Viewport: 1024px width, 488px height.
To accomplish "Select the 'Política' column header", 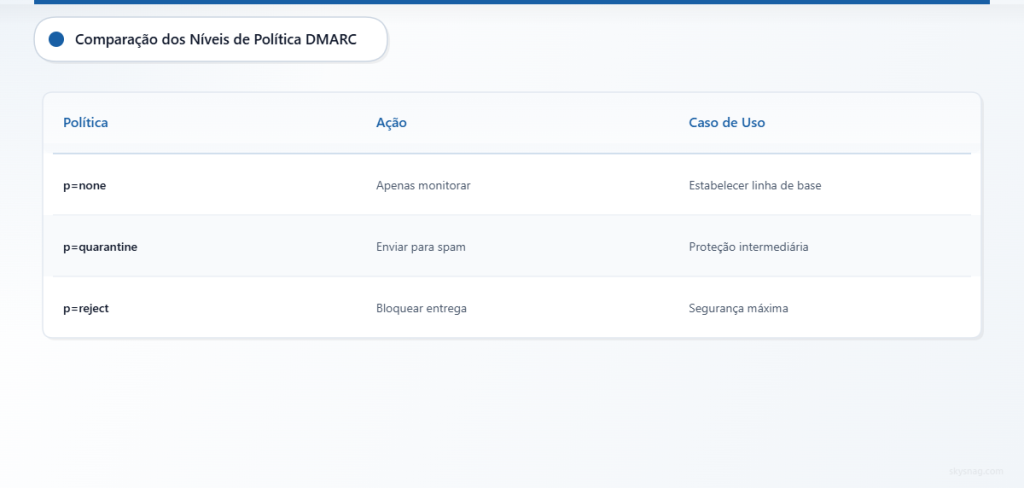I will (86, 122).
